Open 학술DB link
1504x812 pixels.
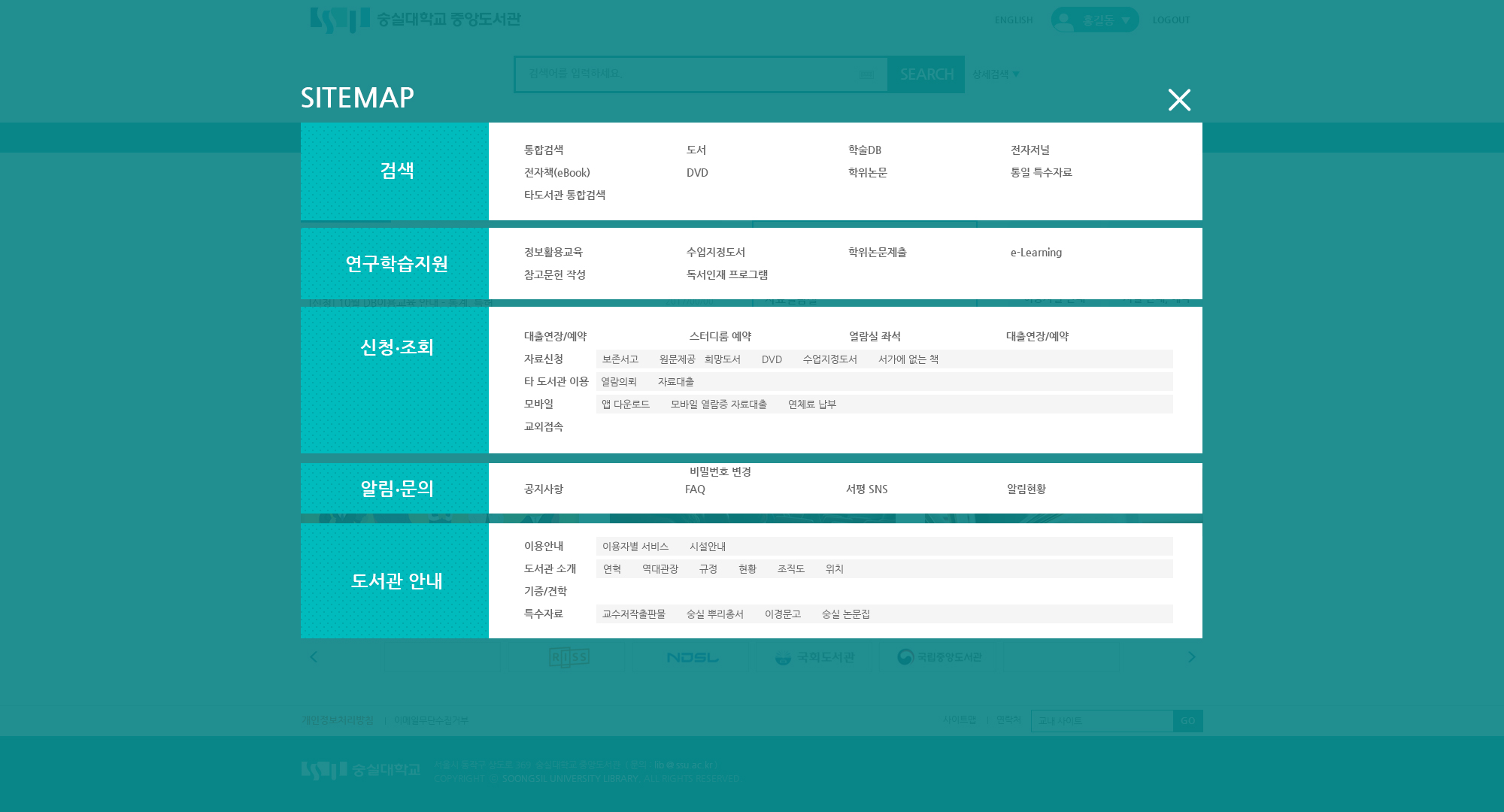(x=865, y=150)
